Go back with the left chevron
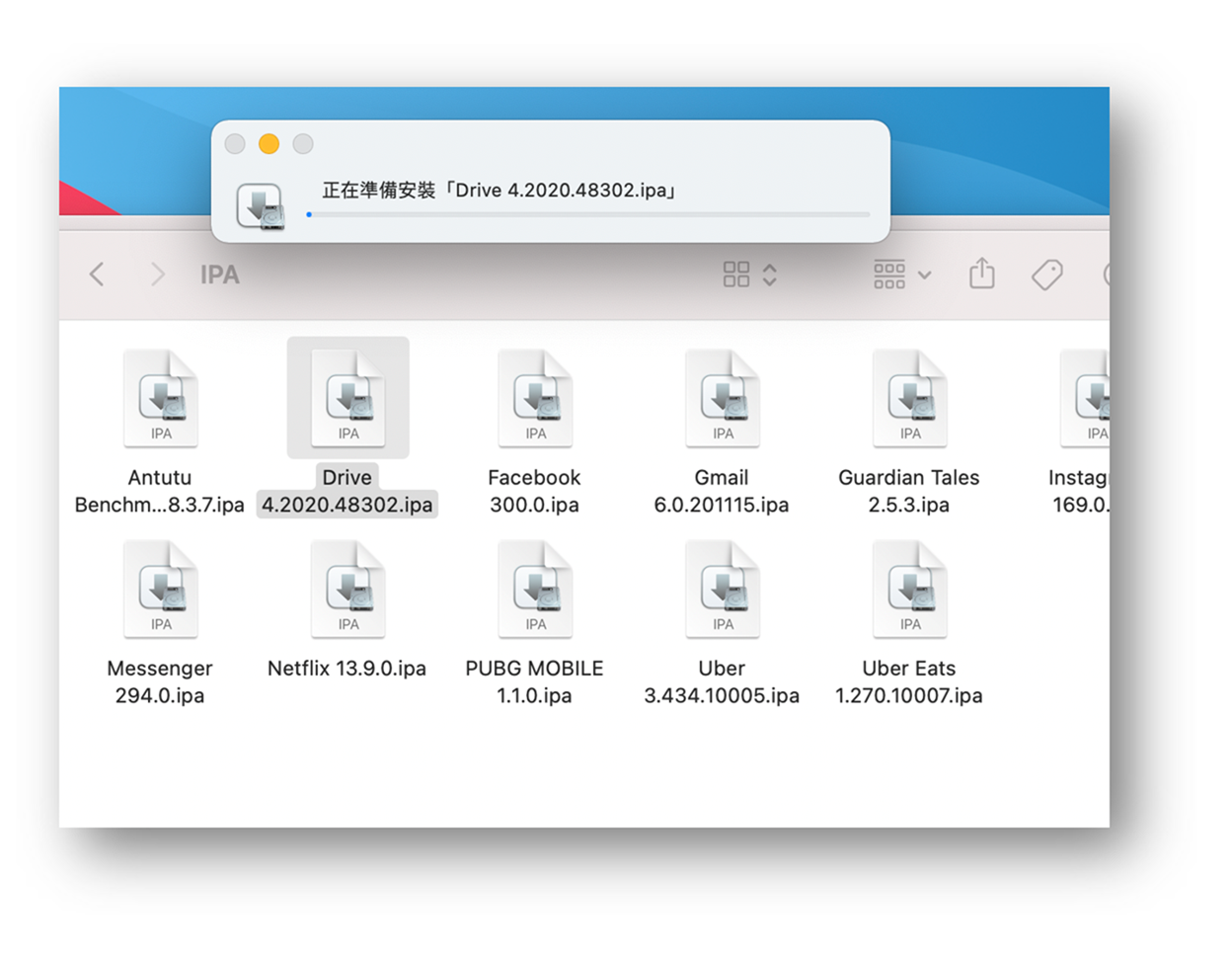This screenshot has width=1232, height=953. click(x=97, y=275)
